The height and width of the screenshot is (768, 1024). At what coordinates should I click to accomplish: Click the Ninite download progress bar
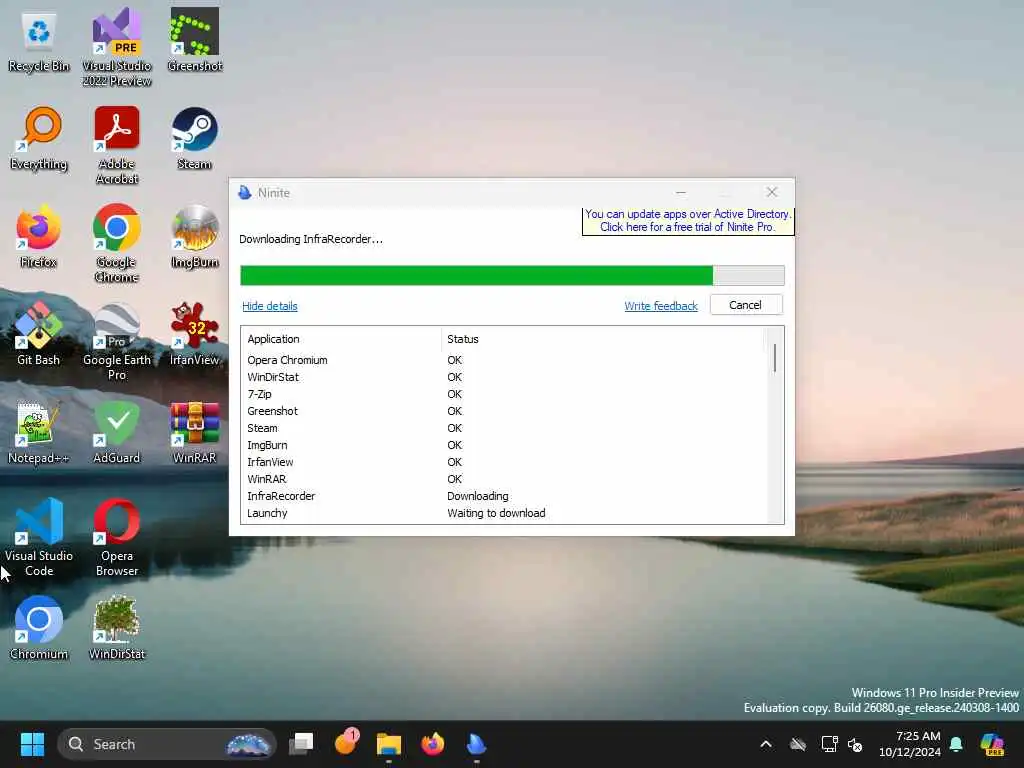512,276
